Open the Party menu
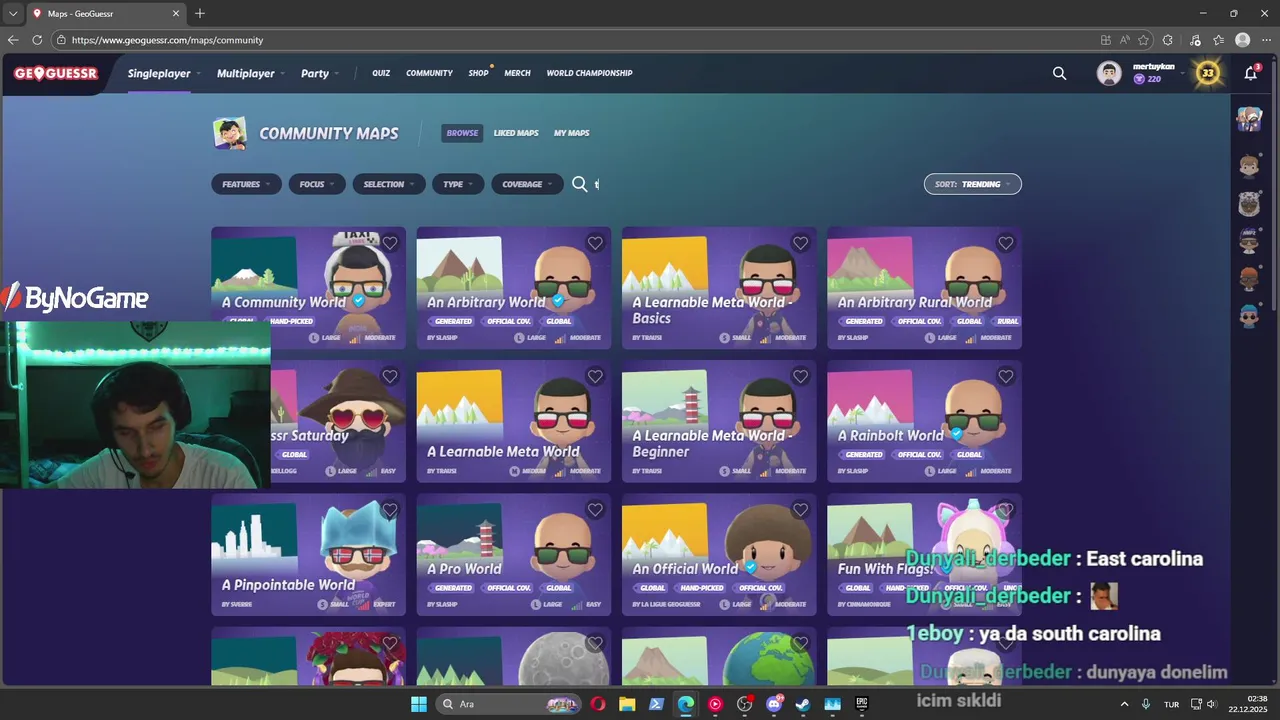This screenshot has height=720, width=1280. pyautogui.click(x=320, y=73)
